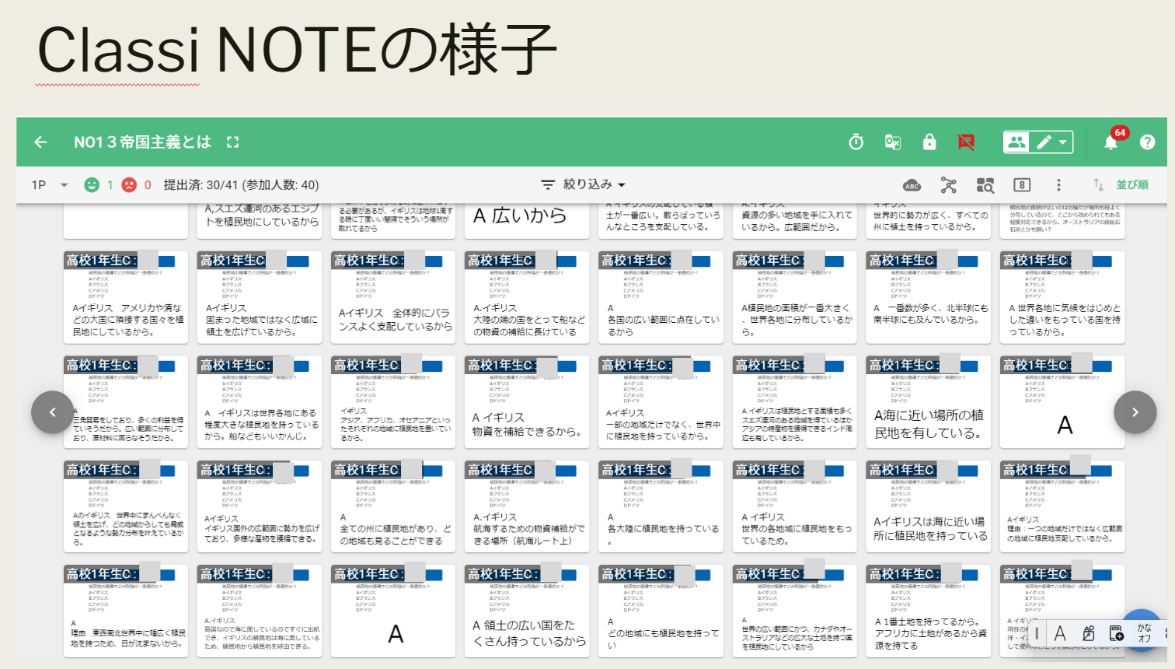1175x669 pixels.
Task: Open the IME handwriting pad icon
Action: (x=1088, y=633)
